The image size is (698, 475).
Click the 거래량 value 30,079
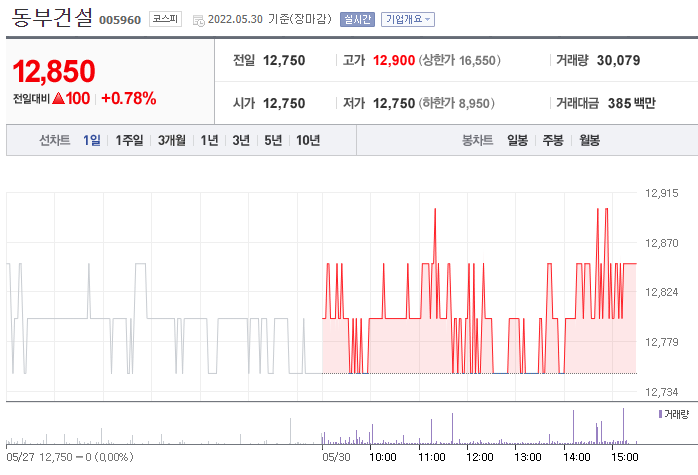618,60
